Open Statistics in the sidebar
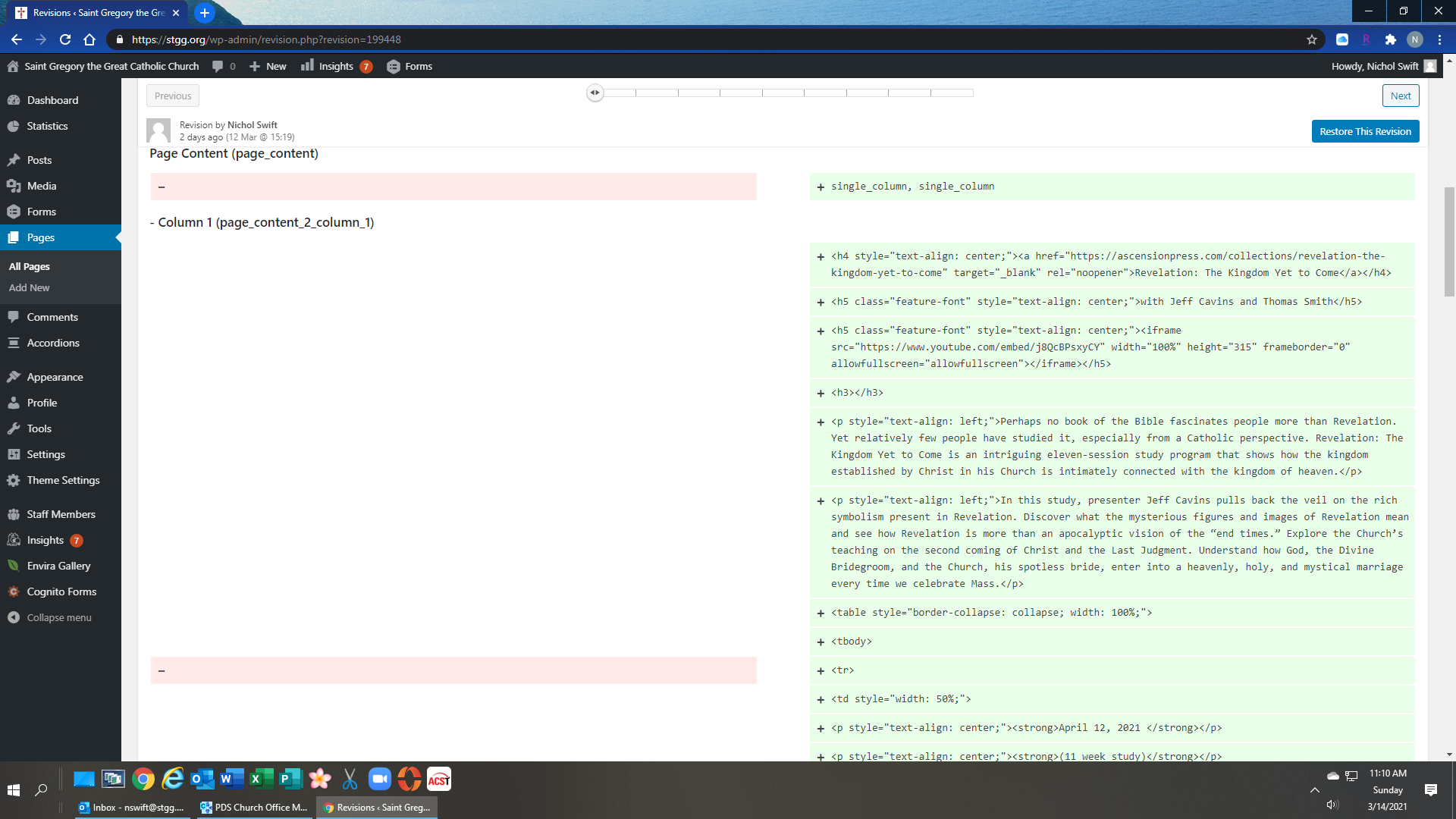This screenshot has width=1456, height=819. (47, 126)
